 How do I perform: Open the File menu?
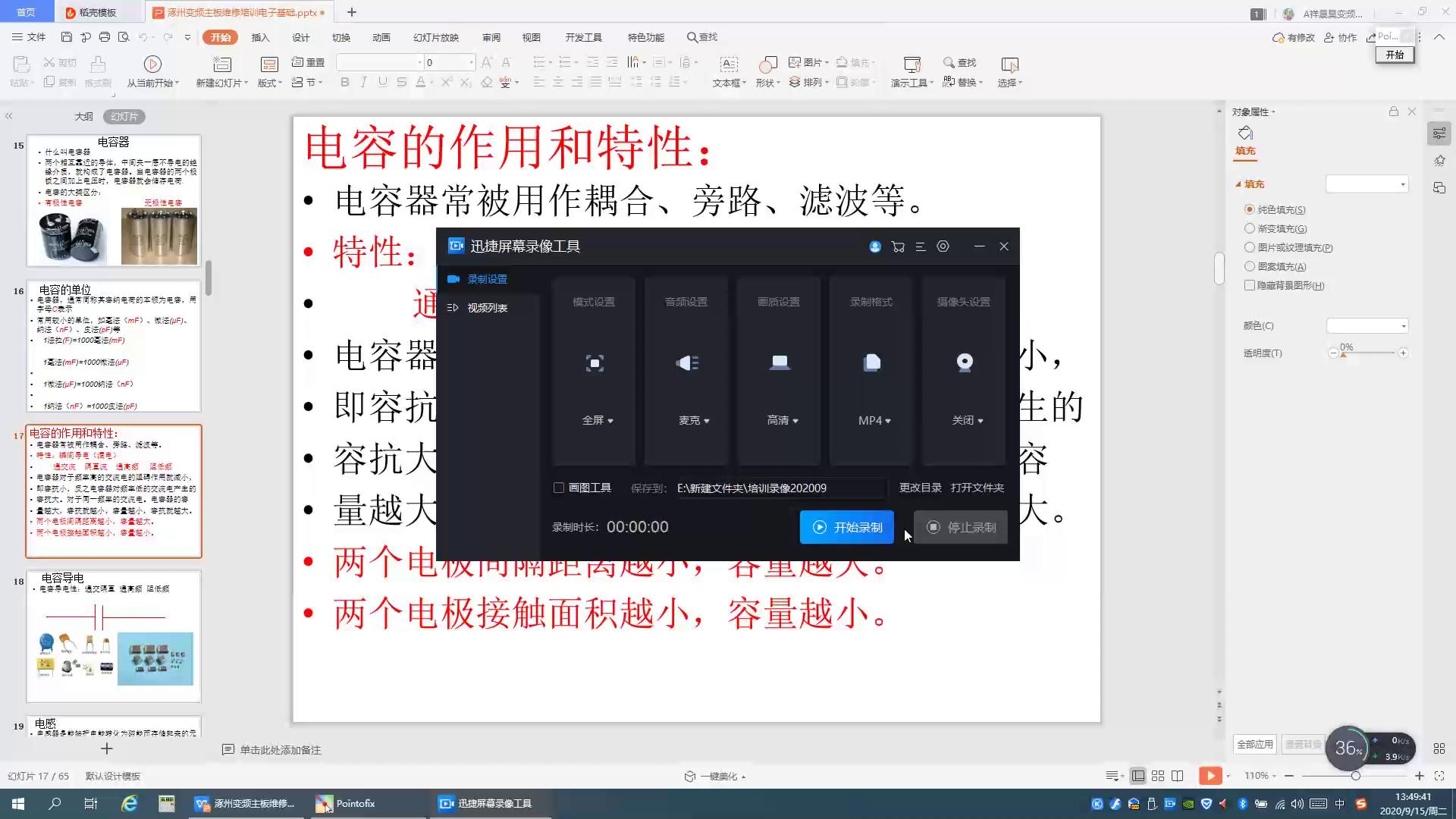29,37
